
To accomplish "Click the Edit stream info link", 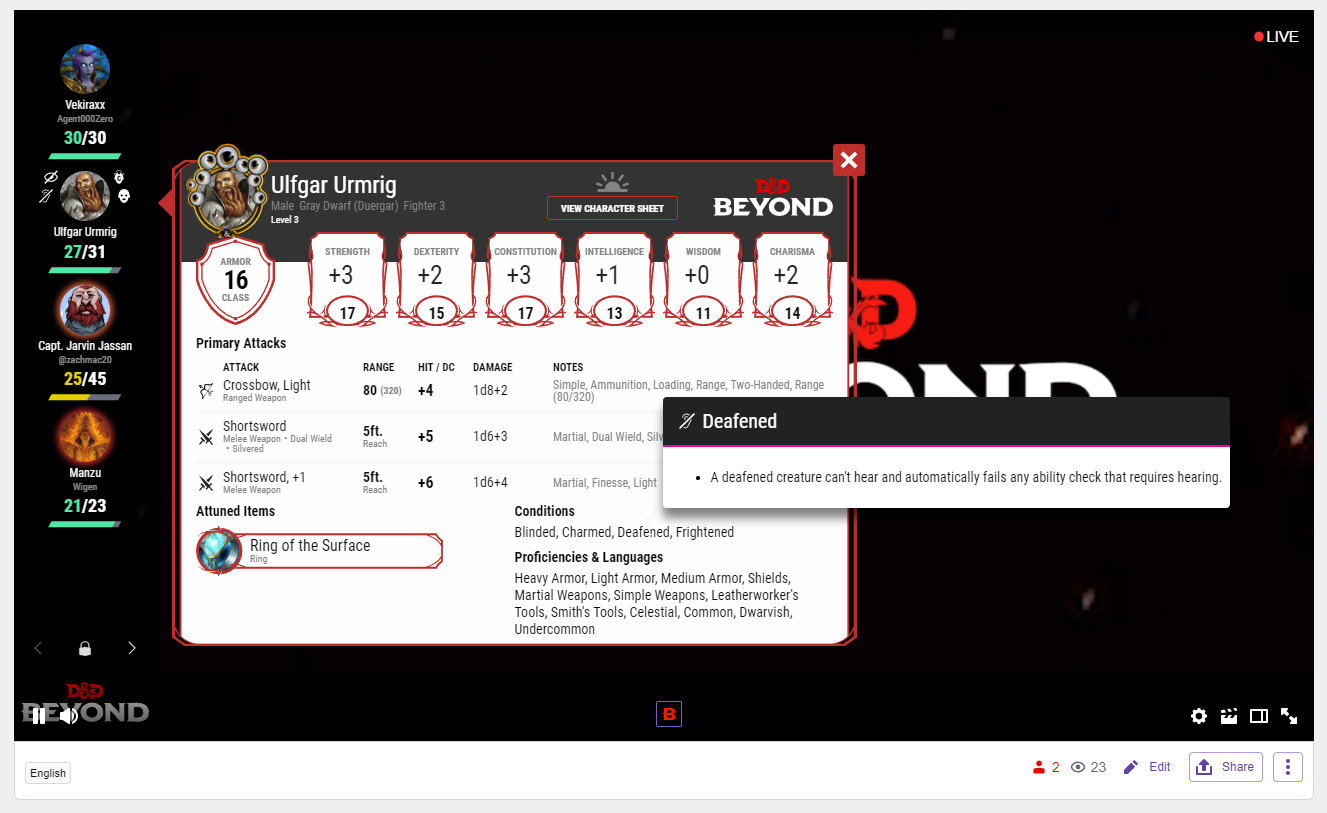I will click(1147, 767).
